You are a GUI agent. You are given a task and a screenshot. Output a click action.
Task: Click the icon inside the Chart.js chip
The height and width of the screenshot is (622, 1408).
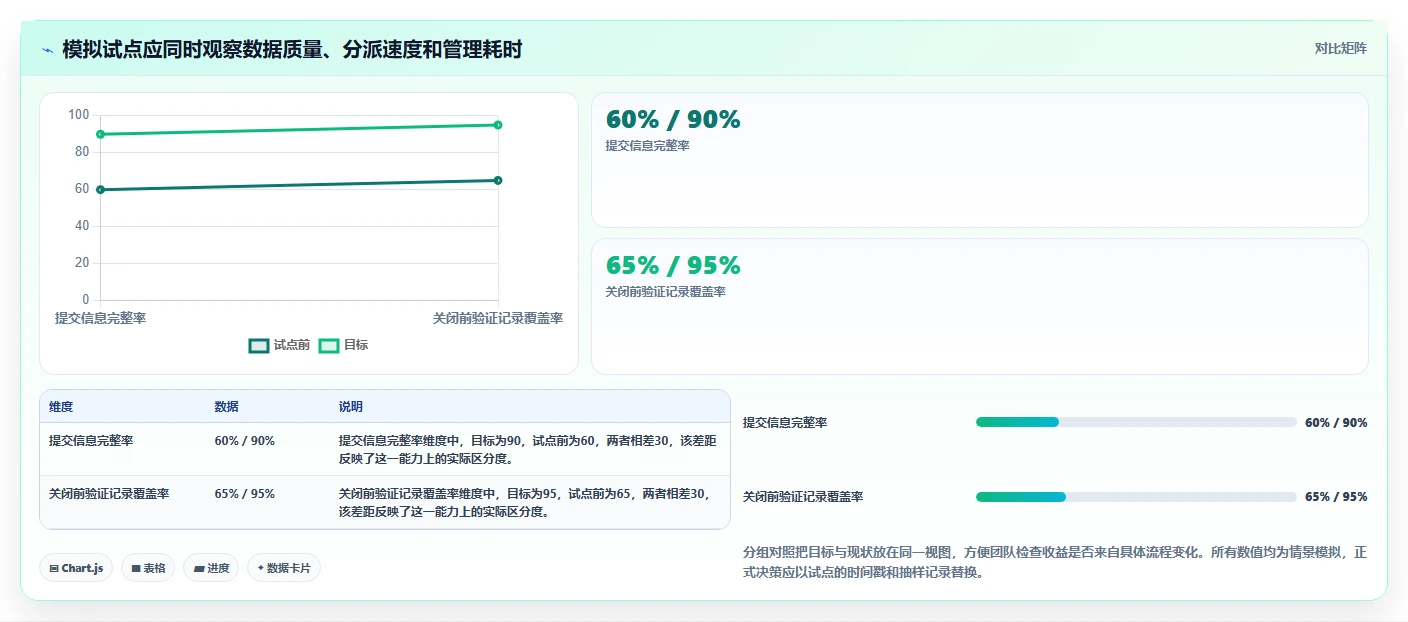point(54,568)
